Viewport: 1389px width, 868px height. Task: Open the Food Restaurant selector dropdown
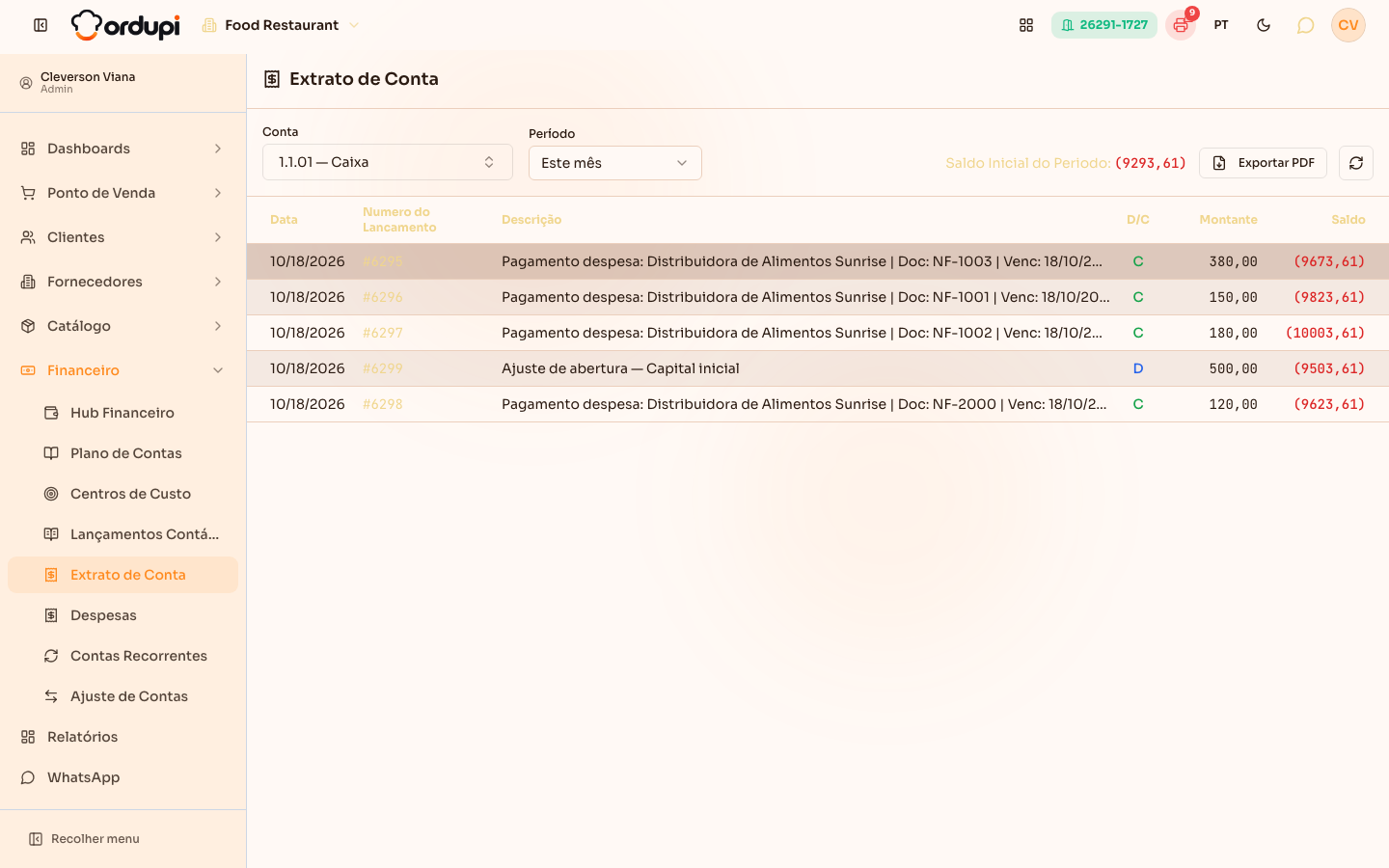pyautogui.click(x=281, y=25)
